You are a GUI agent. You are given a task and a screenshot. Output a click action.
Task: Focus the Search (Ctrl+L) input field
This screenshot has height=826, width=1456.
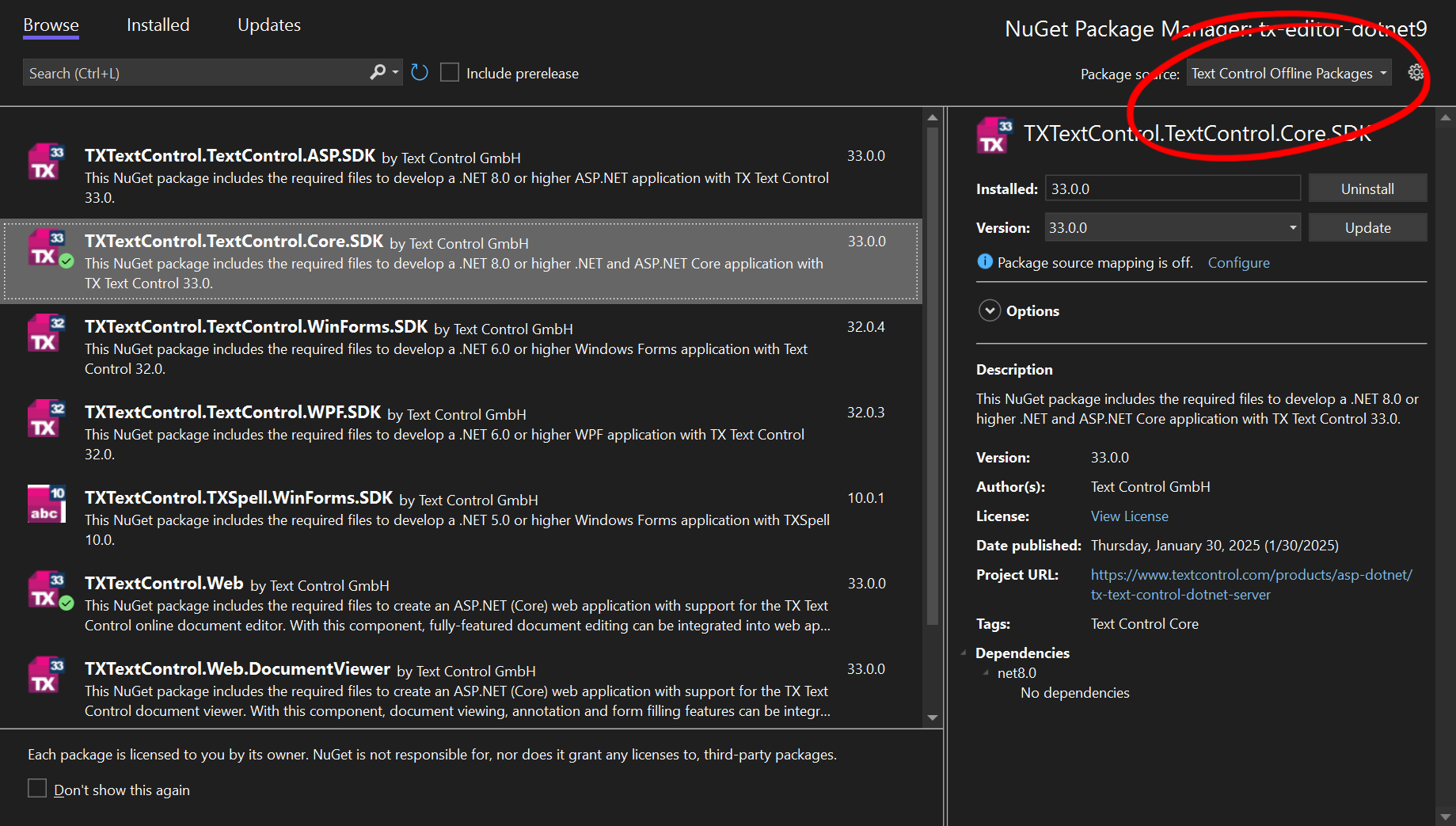coord(194,73)
